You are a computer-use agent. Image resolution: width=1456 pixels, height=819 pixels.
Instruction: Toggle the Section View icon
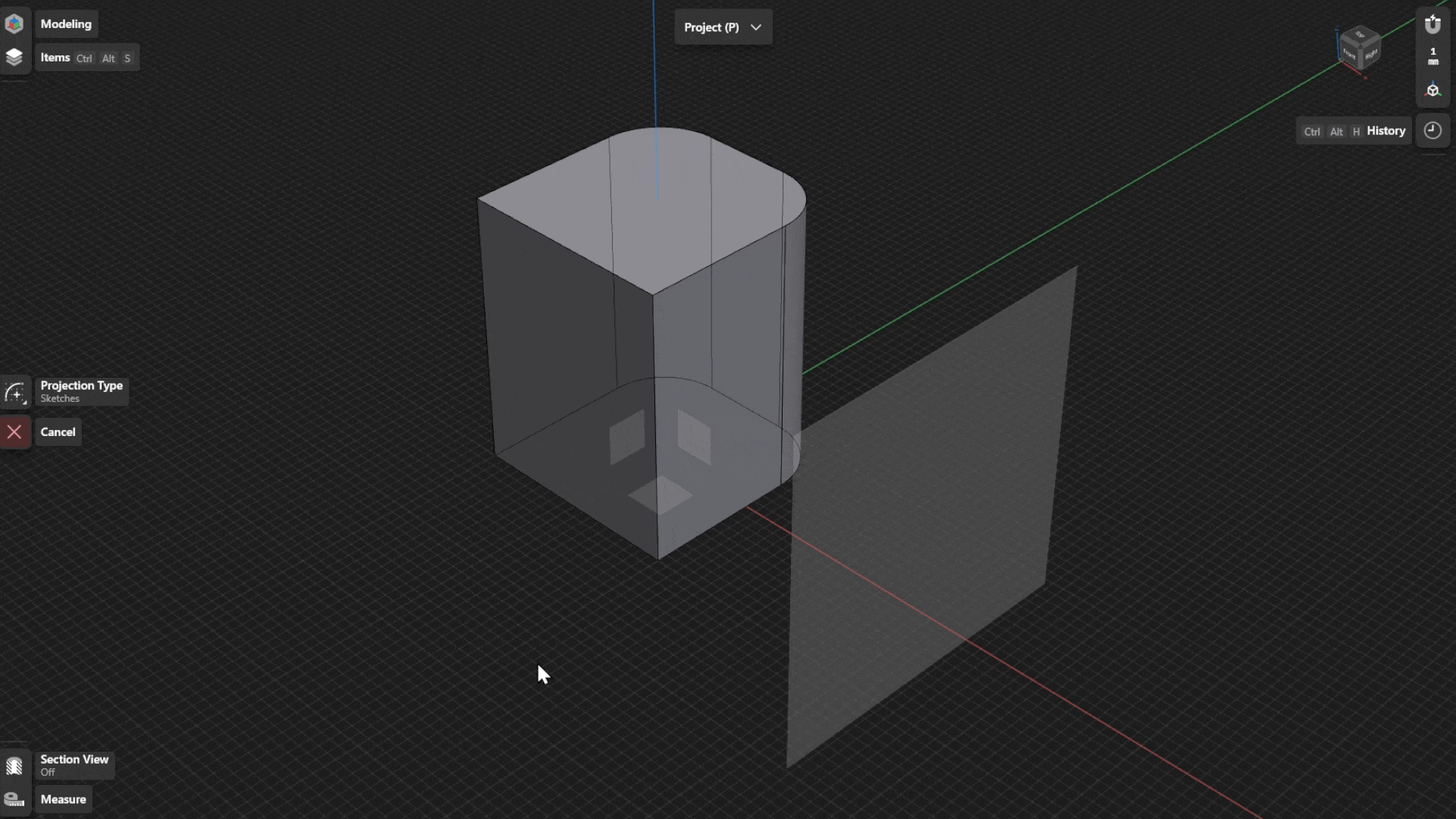pos(14,766)
